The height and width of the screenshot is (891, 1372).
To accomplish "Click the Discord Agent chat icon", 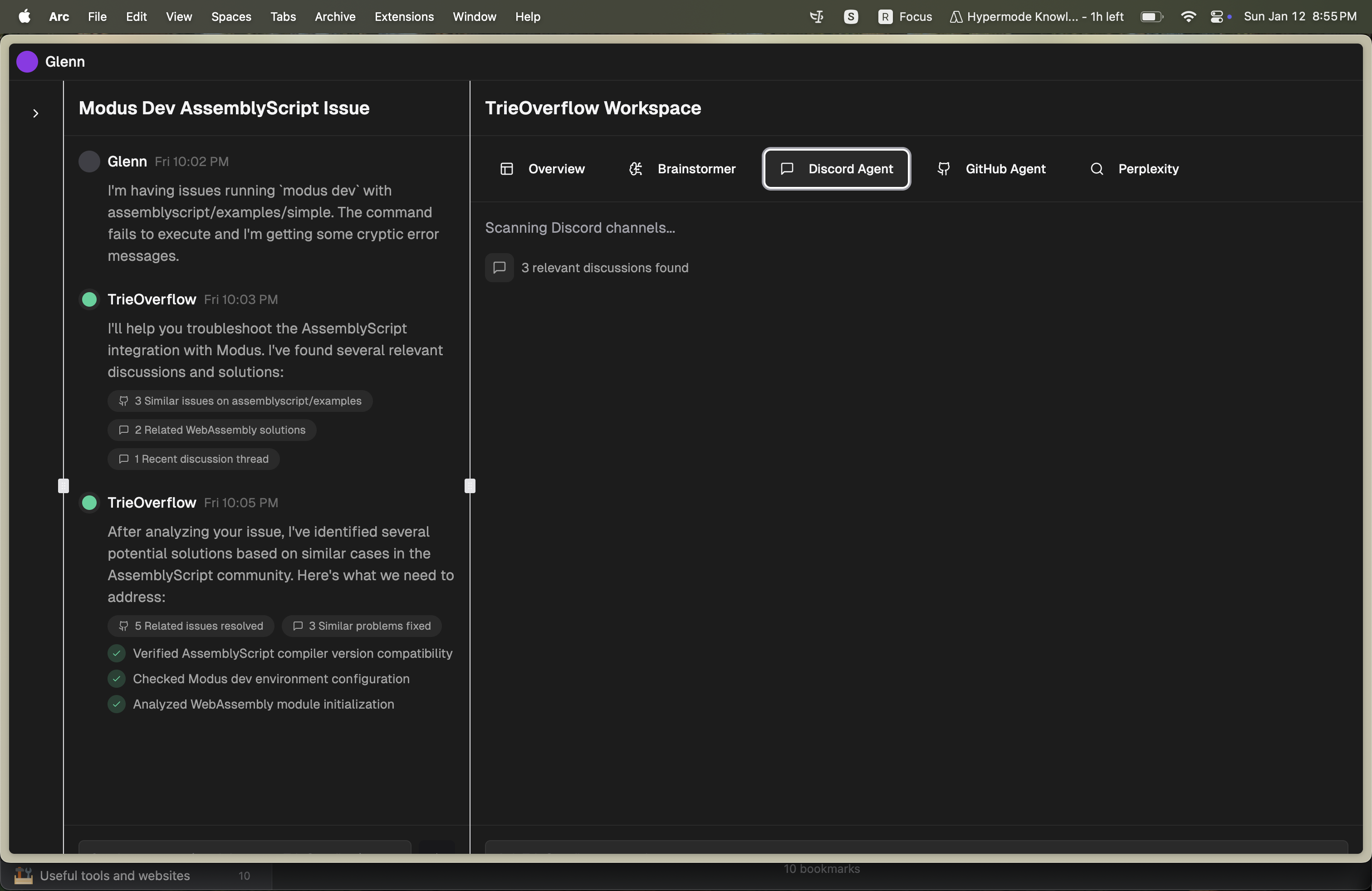I will (787, 168).
